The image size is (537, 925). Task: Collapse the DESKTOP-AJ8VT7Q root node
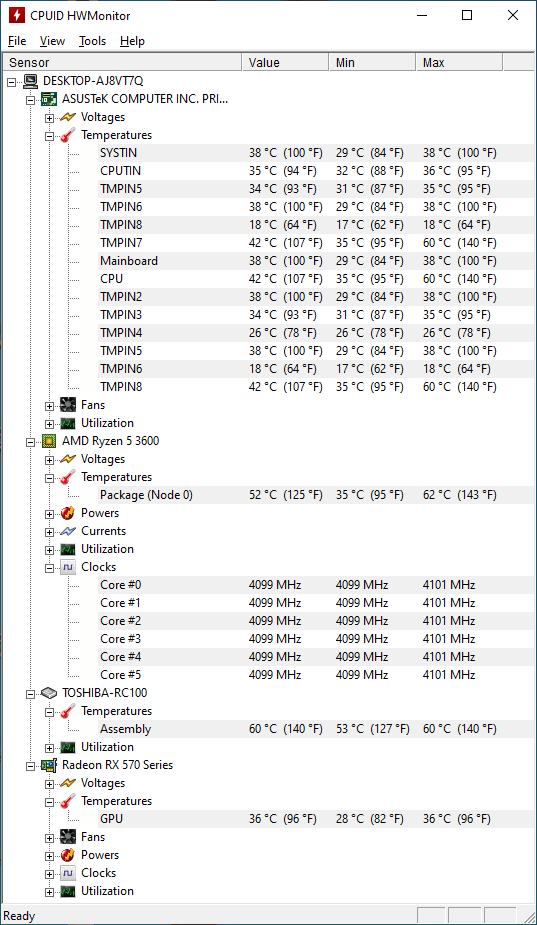tap(11, 82)
